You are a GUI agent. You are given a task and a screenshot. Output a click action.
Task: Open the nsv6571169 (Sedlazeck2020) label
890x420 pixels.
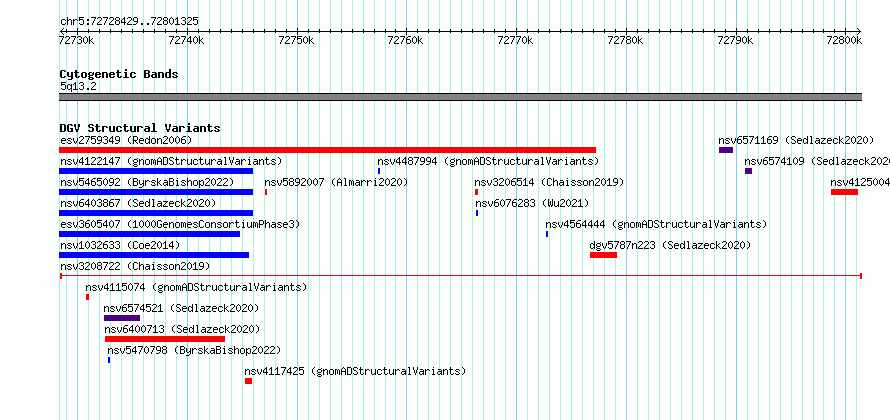click(796, 140)
